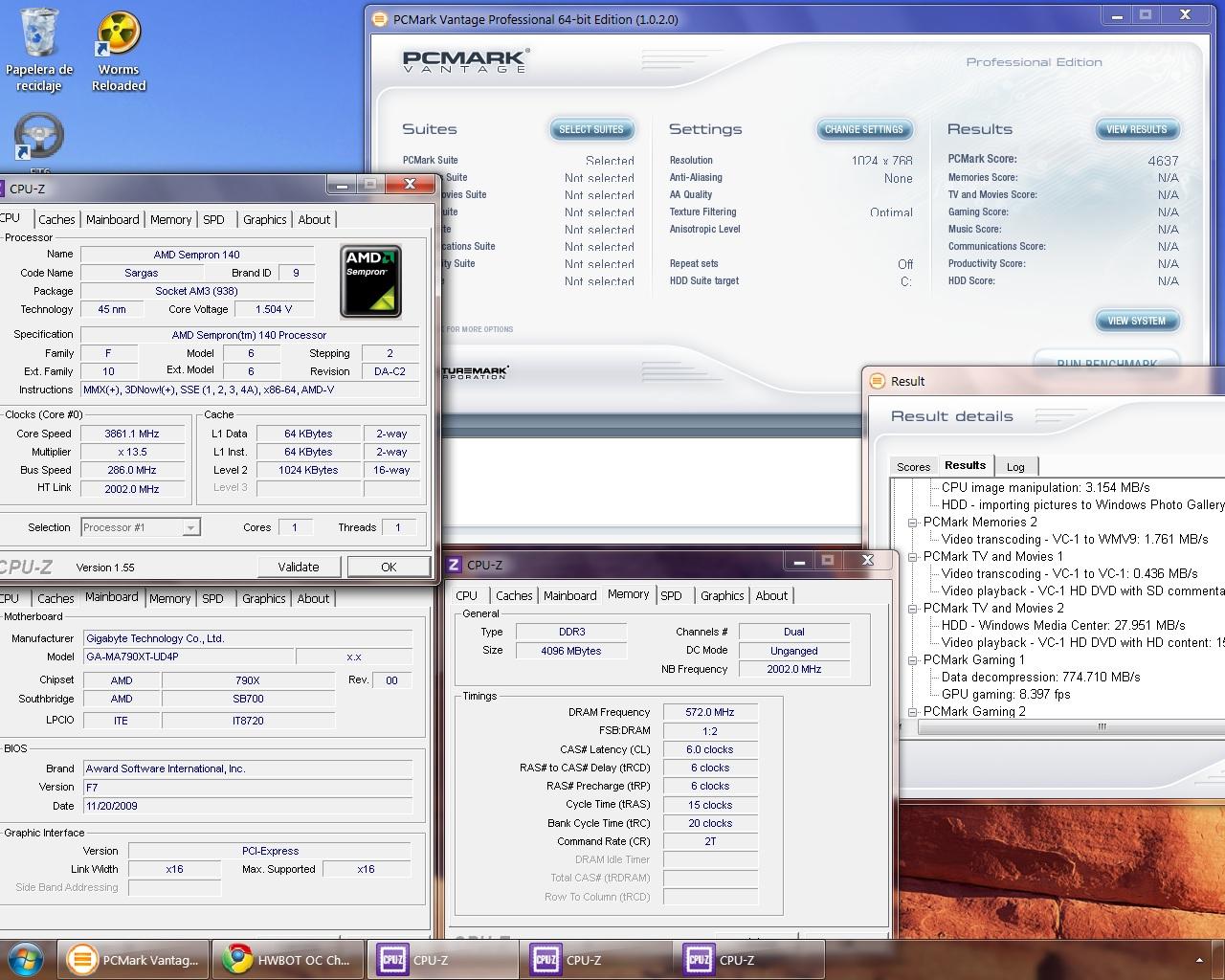The image size is (1225, 980).
Task: Open the HWBOT OC Chrome taskbar button
Action: click(x=287, y=960)
